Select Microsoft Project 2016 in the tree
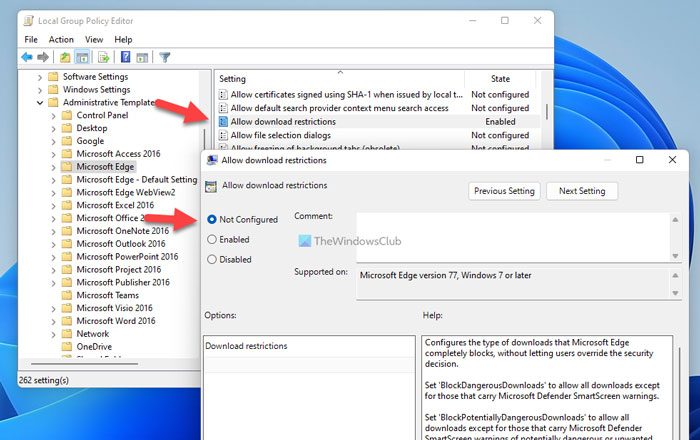The image size is (700, 440). [x=119, y=270]
